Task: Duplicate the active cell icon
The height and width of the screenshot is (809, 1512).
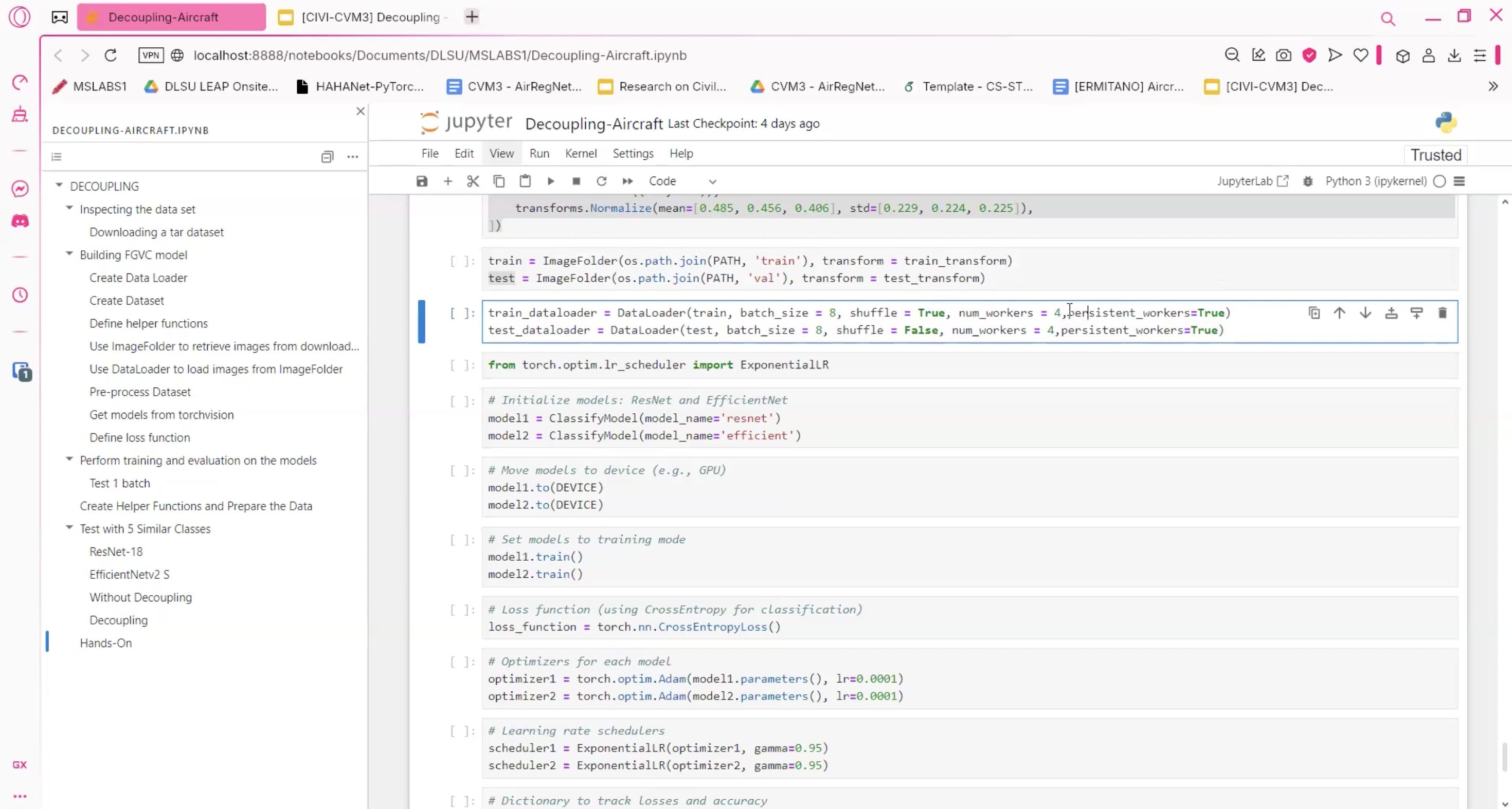Action: coord(1314,312)
